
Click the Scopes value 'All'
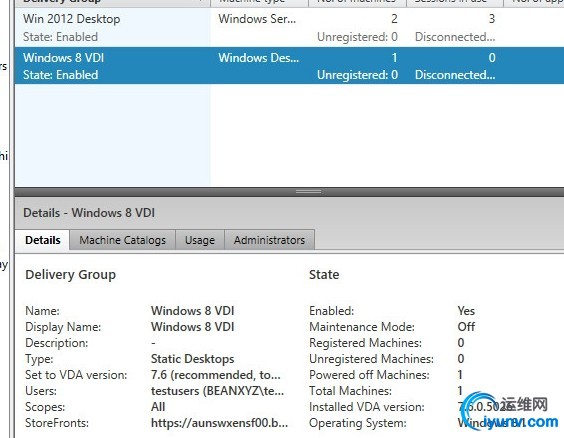pos(158,407)
